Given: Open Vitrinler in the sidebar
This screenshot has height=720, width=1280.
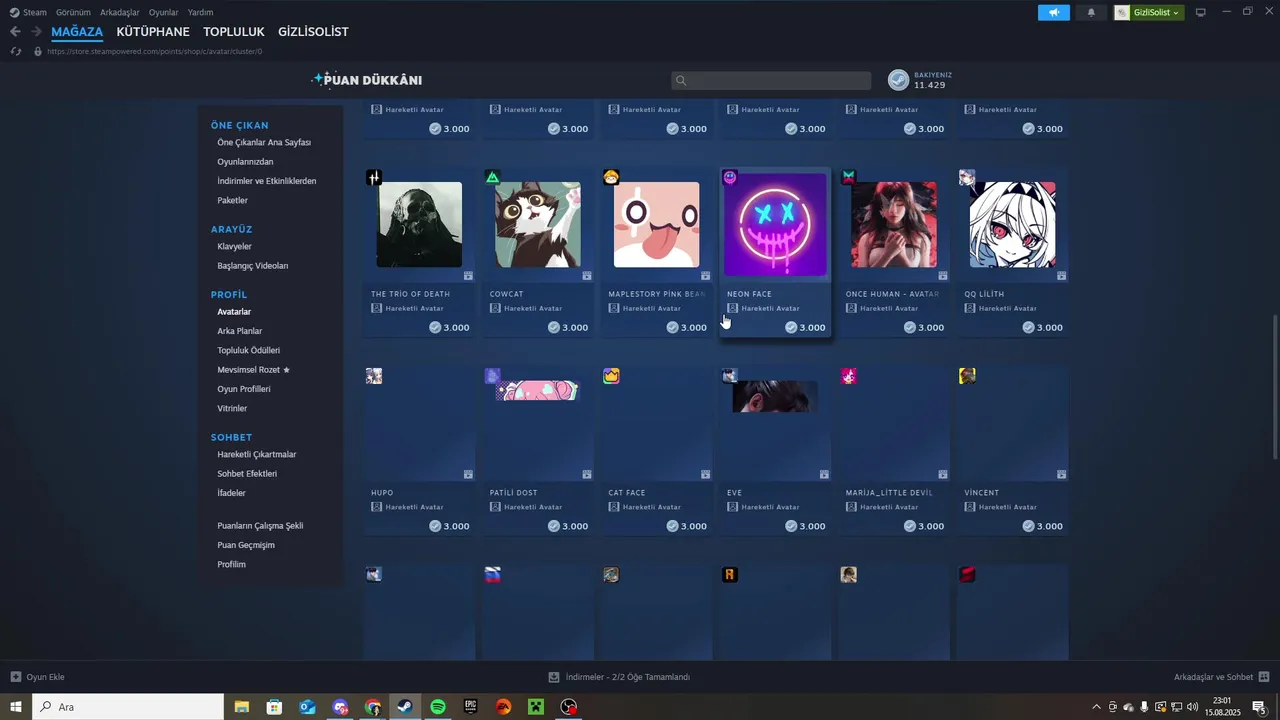Looking at the screenshot, I should [x=232, y=409].
